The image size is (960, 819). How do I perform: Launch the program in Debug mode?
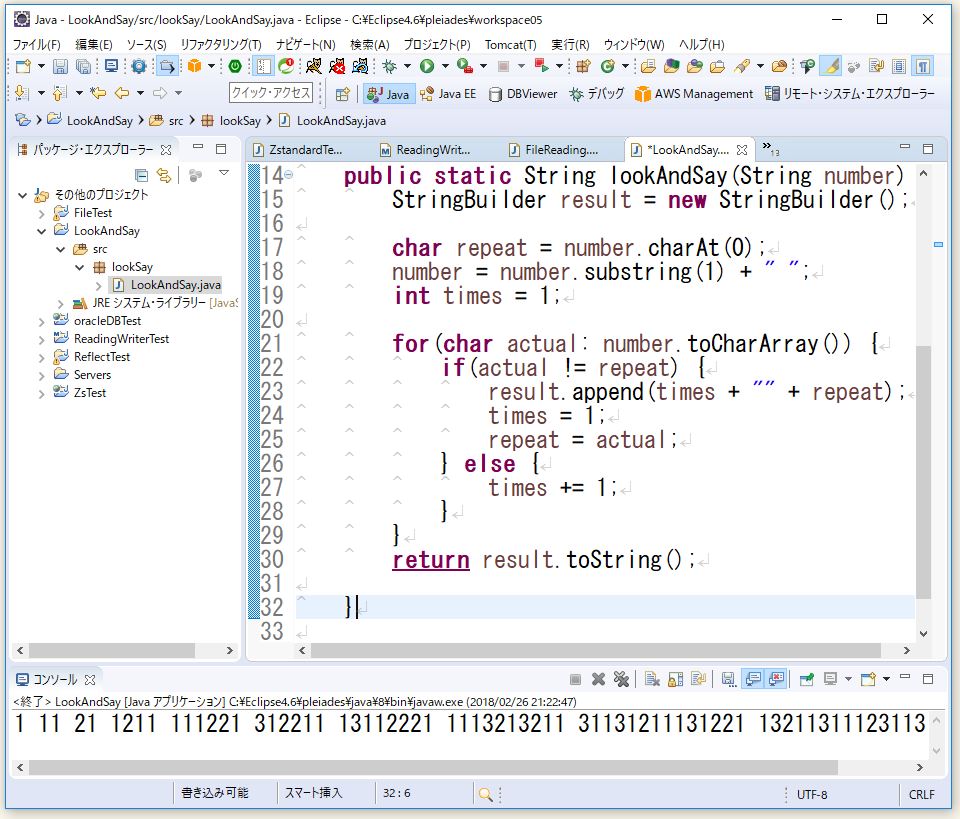(389, 66)
